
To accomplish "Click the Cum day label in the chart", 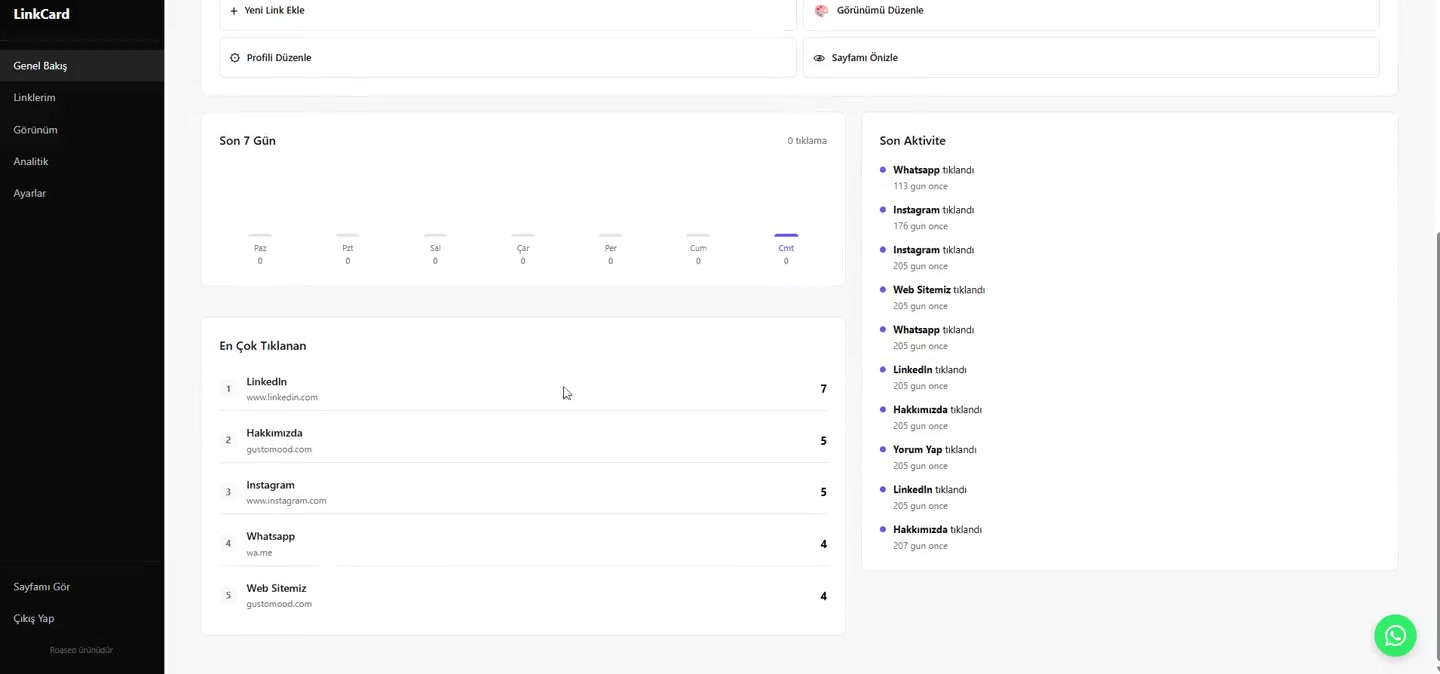I will point(698,248).
